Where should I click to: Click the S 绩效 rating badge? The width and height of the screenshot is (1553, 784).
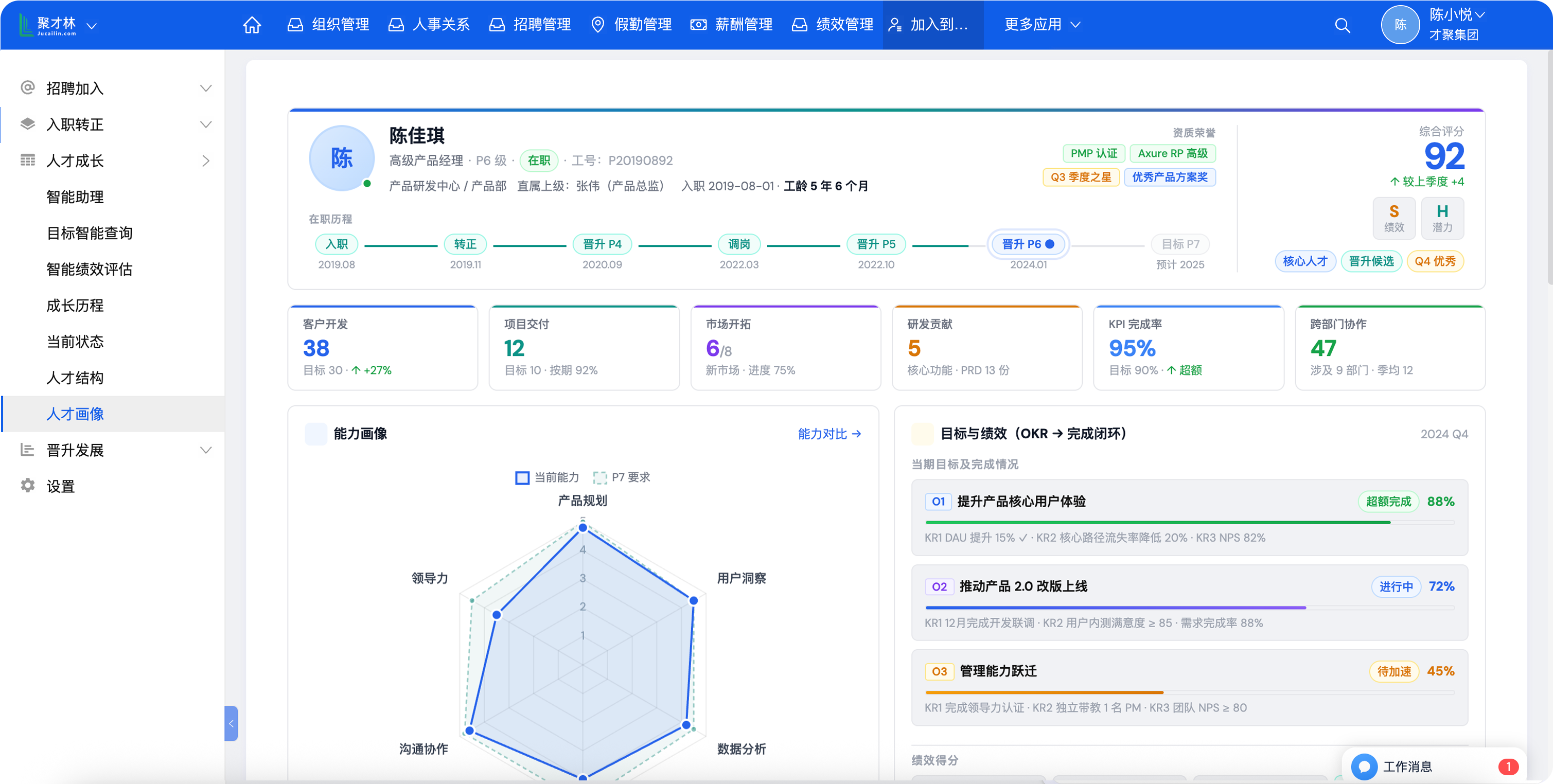[1393, 218]
